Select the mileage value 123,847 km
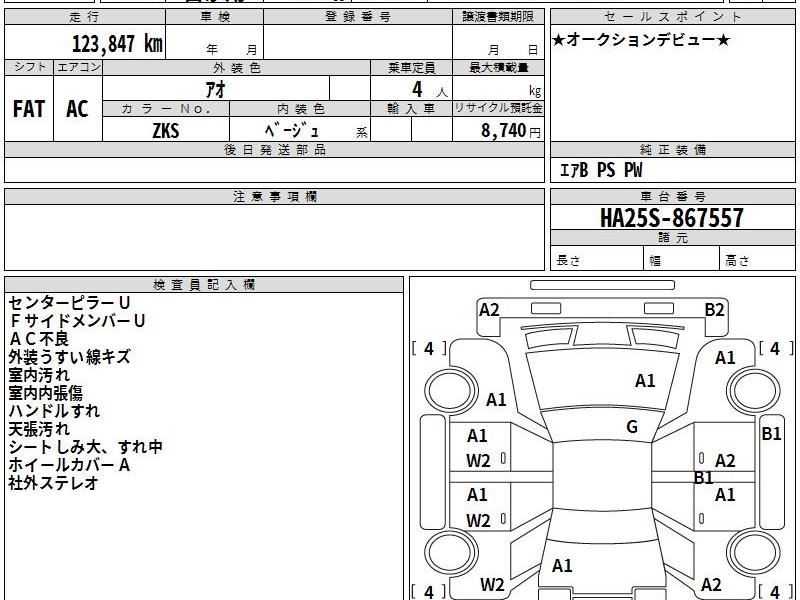The height and width of the screenshot is (600, 800). [x=117, y=44]
